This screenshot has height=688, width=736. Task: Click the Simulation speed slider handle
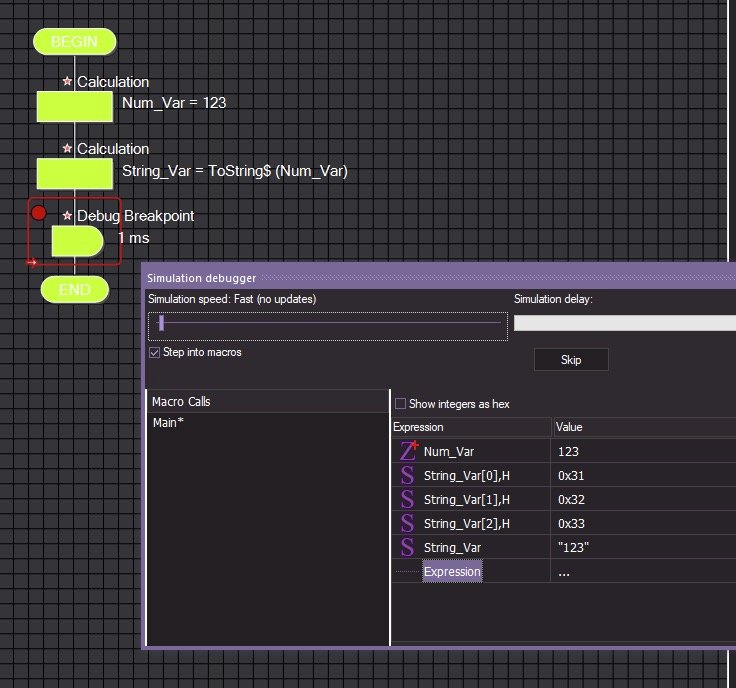pyautogui.click(x=161, y=323)
